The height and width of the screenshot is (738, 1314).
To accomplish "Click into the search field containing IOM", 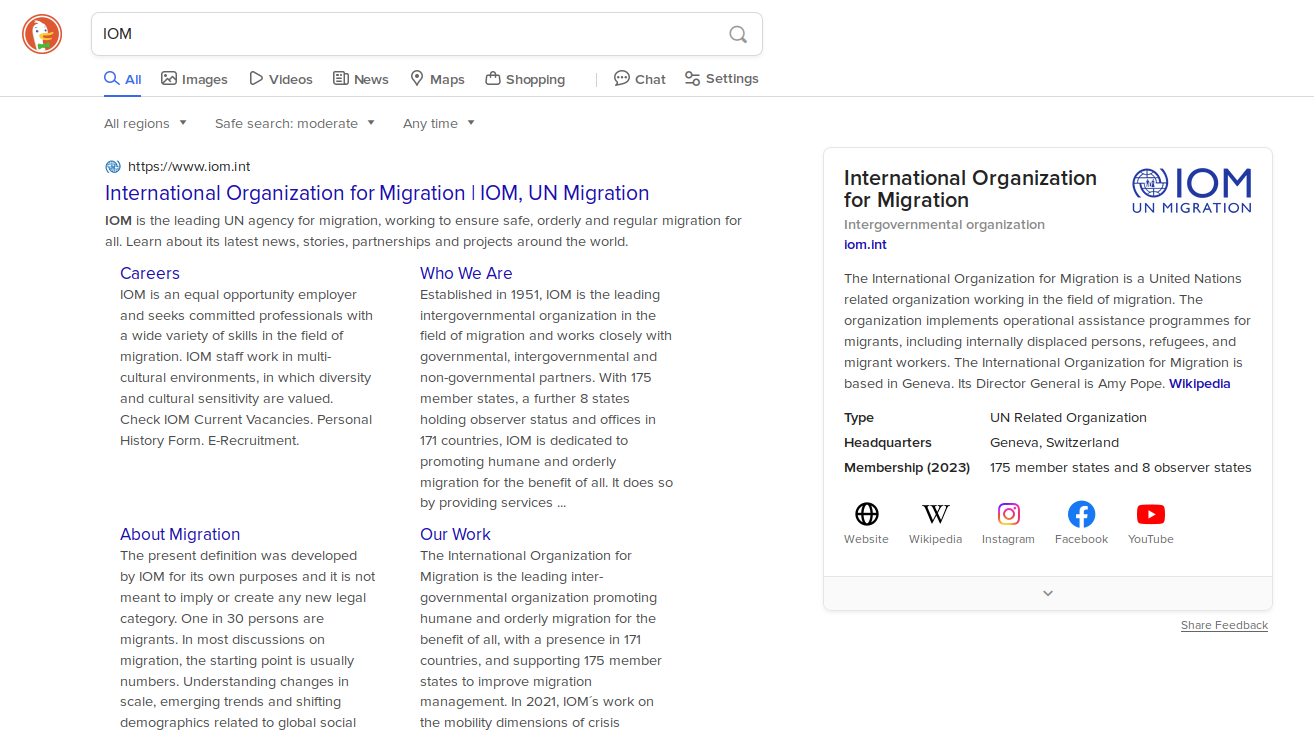I will tap(410, 34).
